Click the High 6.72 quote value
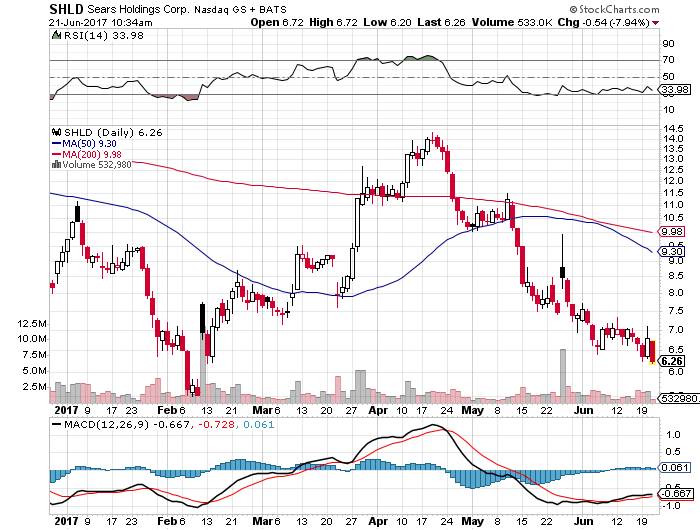Viewport: 700px width, 530px height. (x=333, y=22)
